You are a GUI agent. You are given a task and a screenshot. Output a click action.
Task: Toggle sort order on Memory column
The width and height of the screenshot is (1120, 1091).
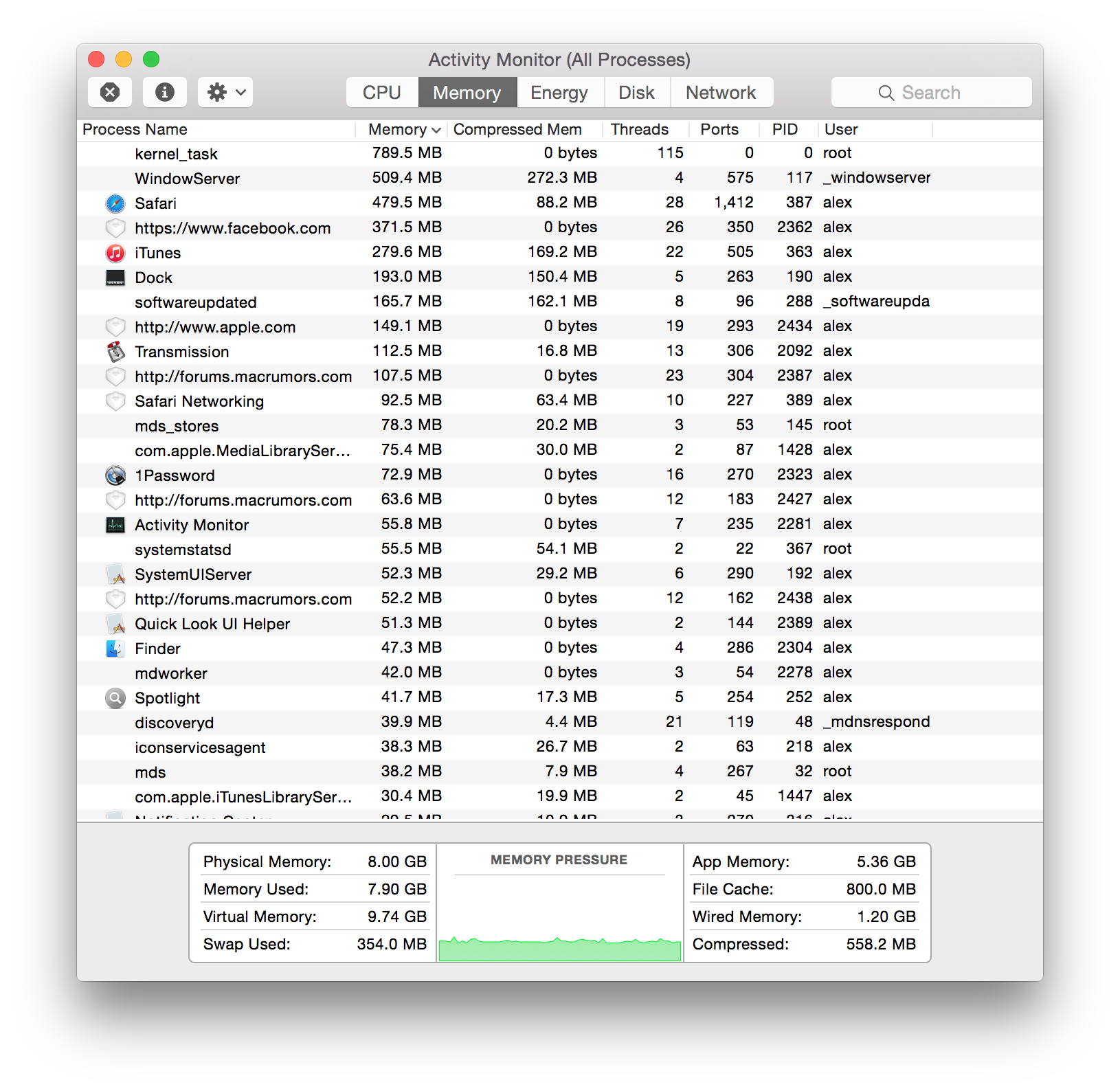401,129
